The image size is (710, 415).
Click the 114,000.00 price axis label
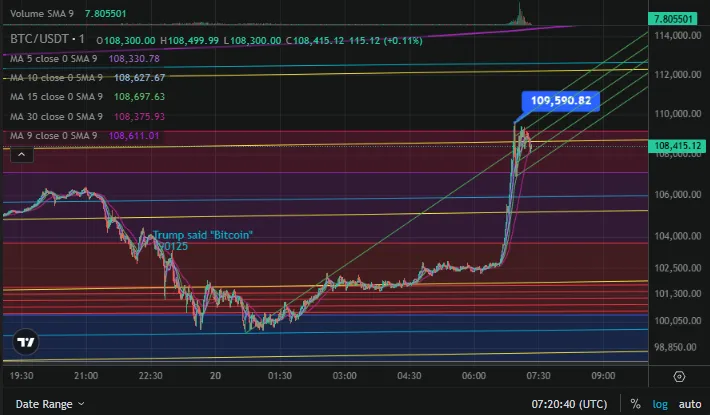point(677,35)
